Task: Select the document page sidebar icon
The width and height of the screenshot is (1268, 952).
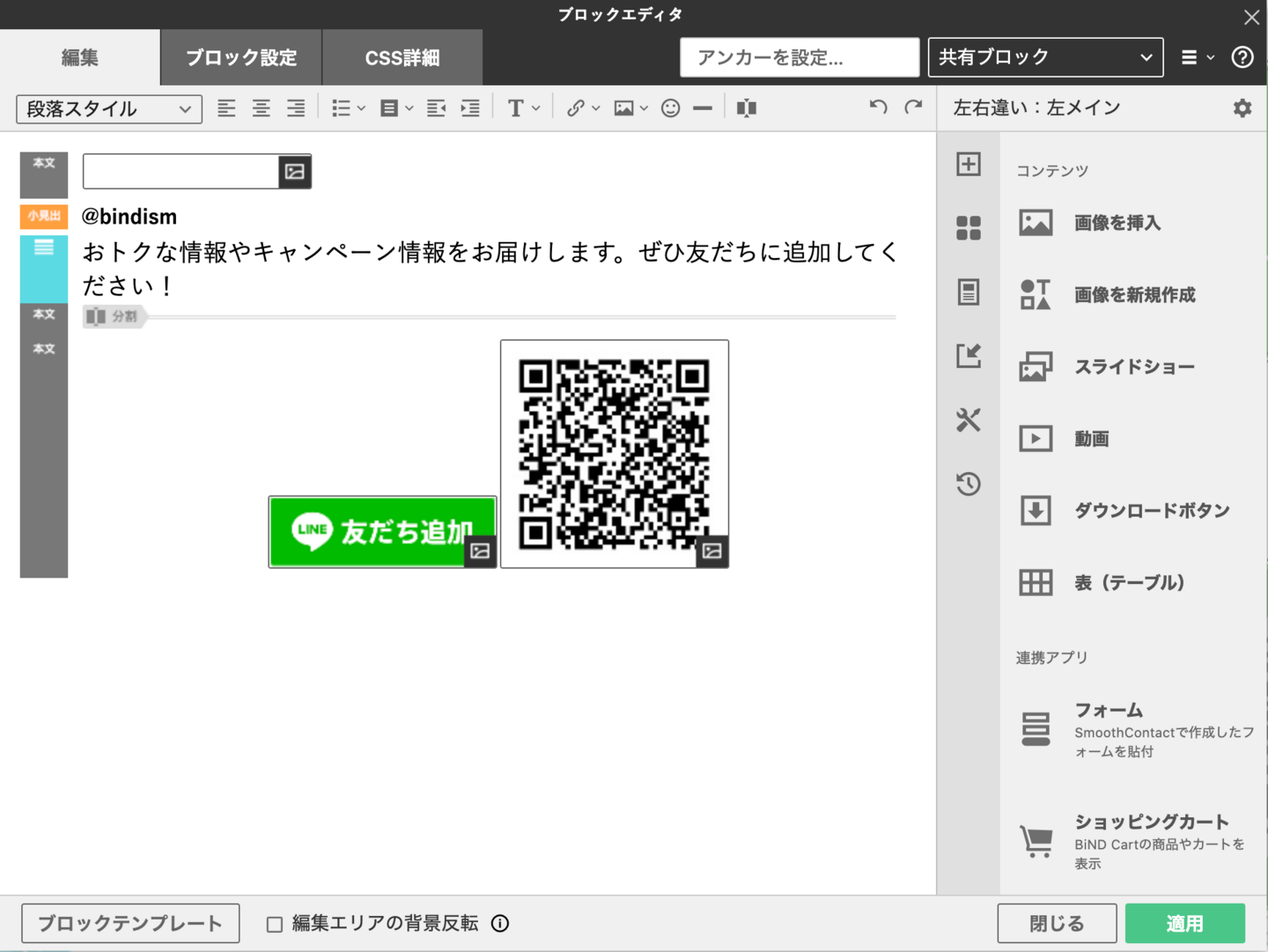Action: click(x=969, y=292)
